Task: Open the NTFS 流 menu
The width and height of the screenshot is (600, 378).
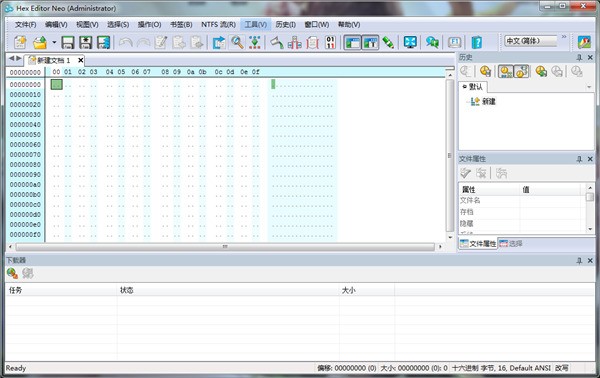Action: coord(218,24)
